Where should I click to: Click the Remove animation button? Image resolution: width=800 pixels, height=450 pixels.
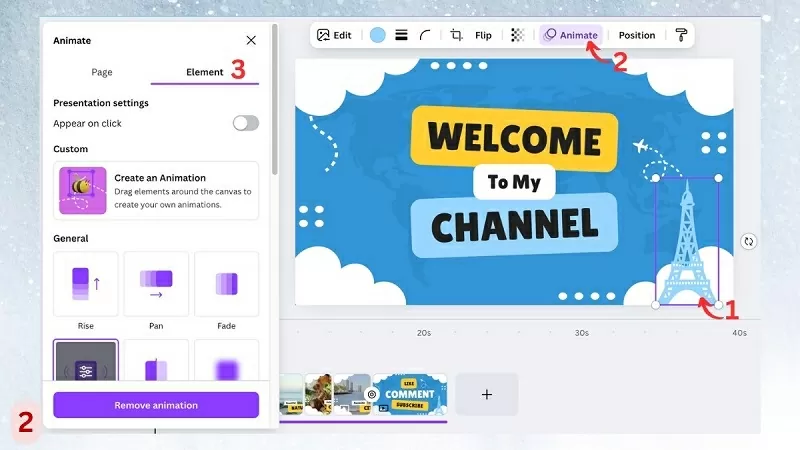[156, 405]
